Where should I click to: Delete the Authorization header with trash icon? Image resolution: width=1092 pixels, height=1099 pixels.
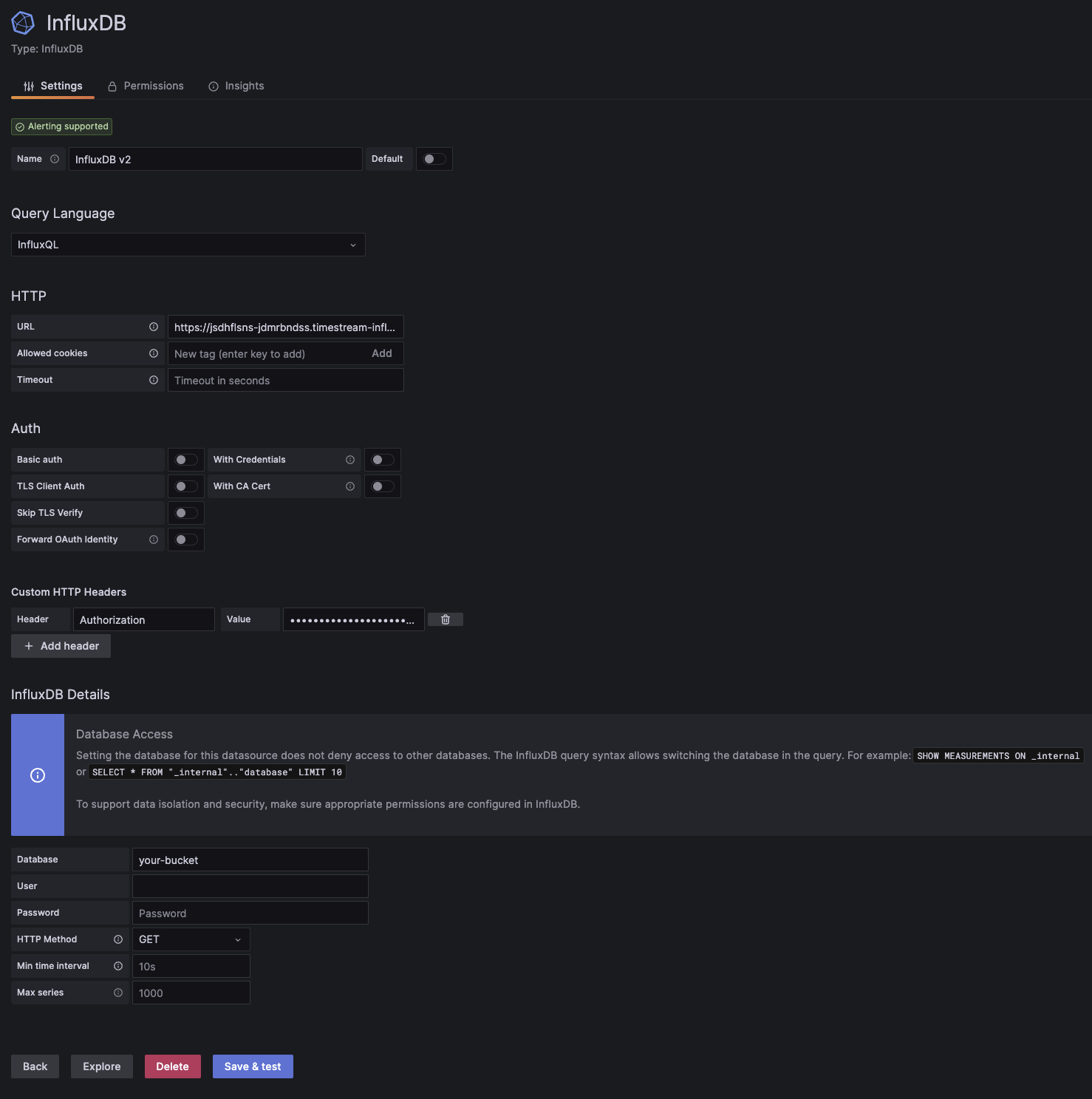(446, 619)
